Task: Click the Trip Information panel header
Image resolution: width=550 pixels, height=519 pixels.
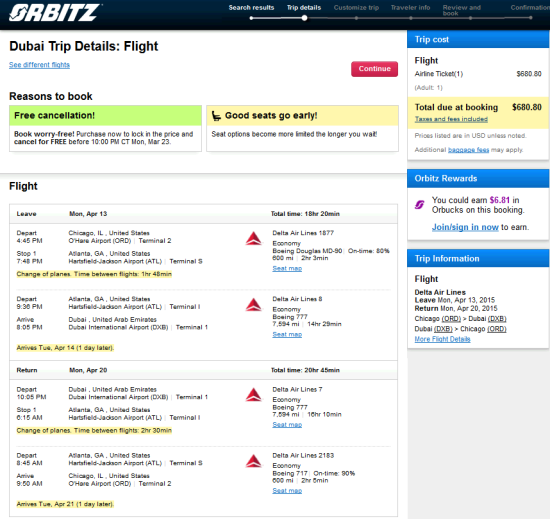Action: (x=478, y=258)
